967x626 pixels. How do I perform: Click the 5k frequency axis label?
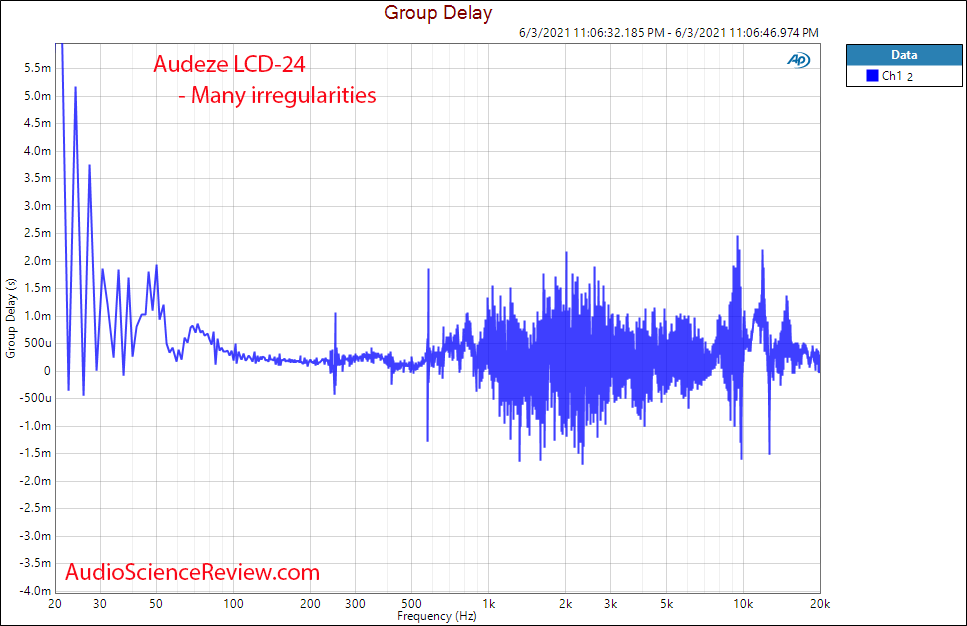(x=667, y=604)
